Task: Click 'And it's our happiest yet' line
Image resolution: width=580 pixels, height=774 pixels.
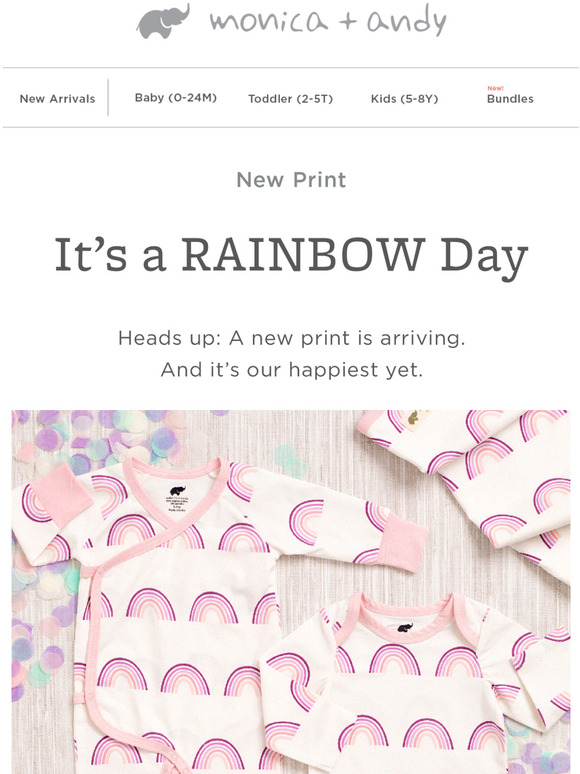Action: [x=291, y=370]
